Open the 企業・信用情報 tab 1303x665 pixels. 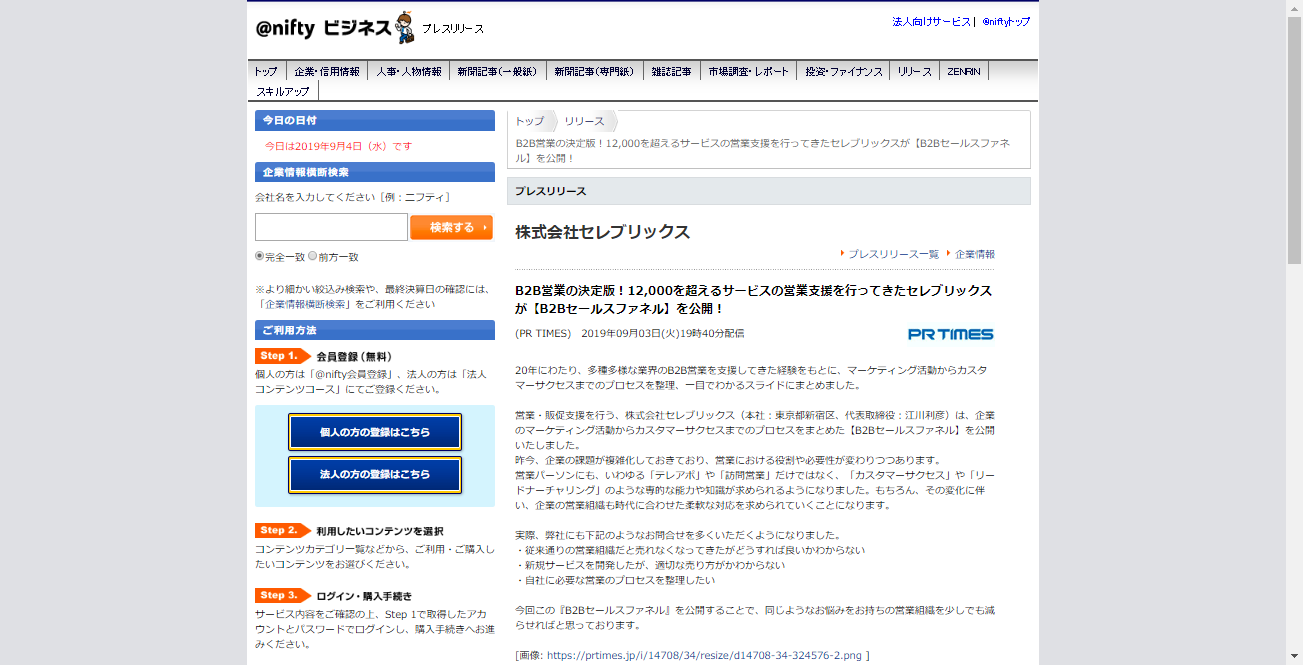(326, 71)
